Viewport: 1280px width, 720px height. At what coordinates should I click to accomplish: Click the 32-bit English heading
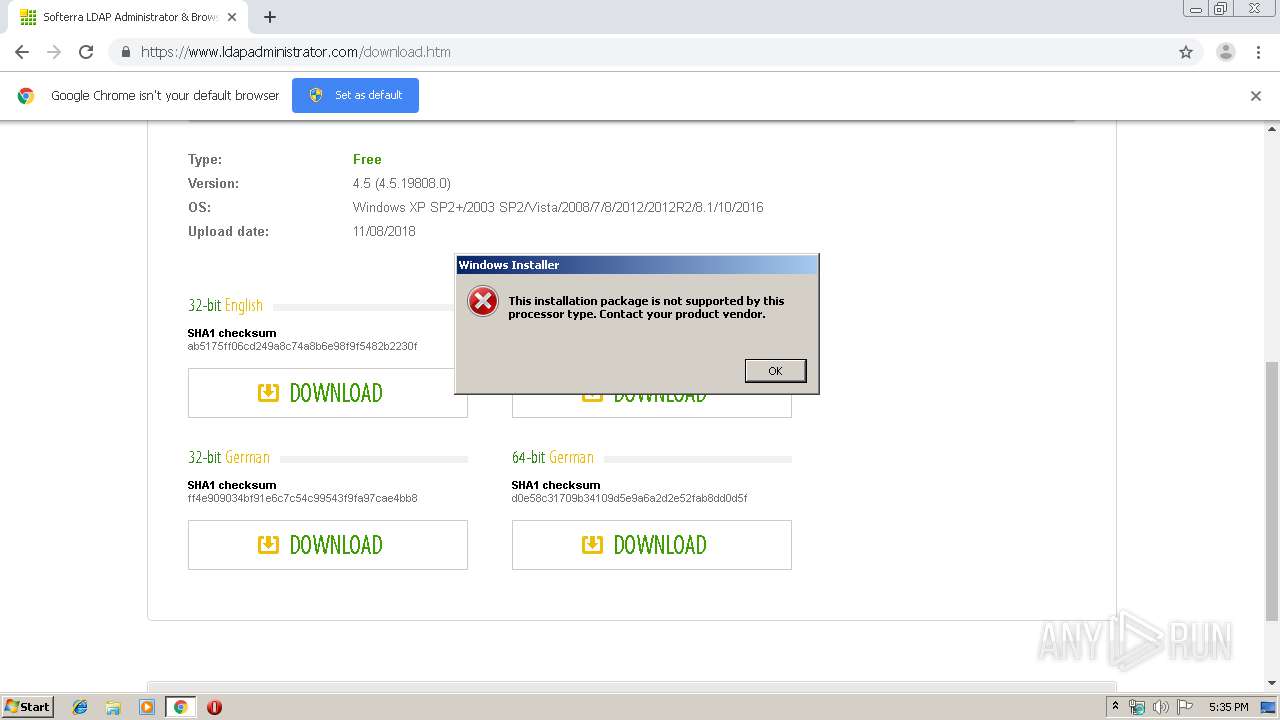click(x=225, y=305)
